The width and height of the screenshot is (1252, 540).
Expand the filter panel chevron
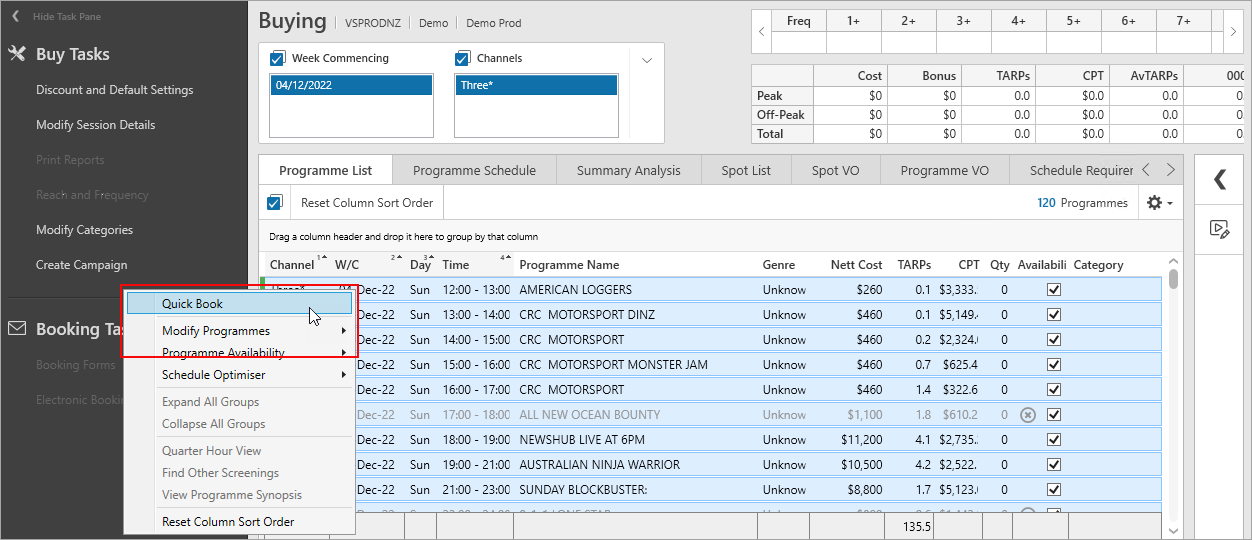click(647, 60)
